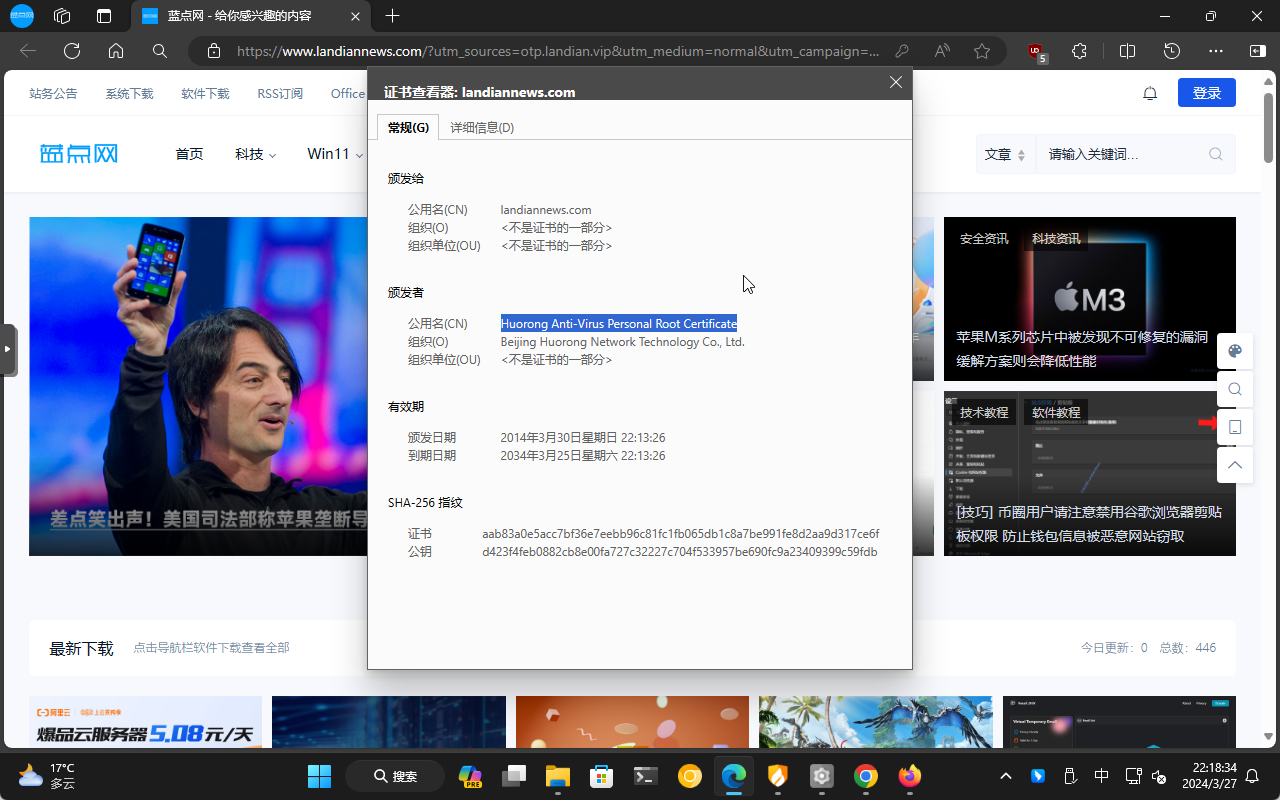
Task: Click the certificate SHA-256 fingerprint value
Action: tap(680, 534)
